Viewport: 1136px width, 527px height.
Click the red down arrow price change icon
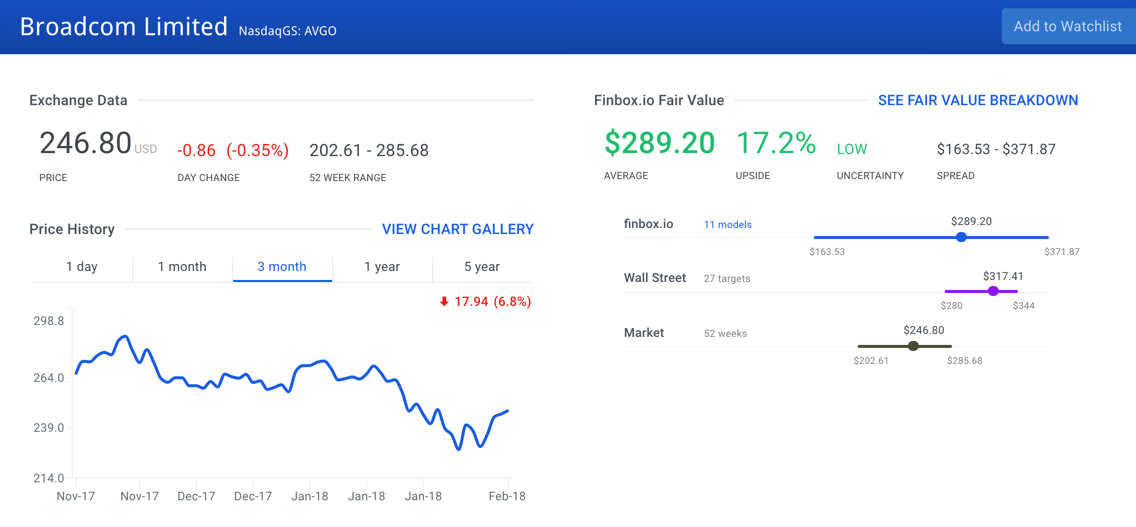tap(444, 302)
